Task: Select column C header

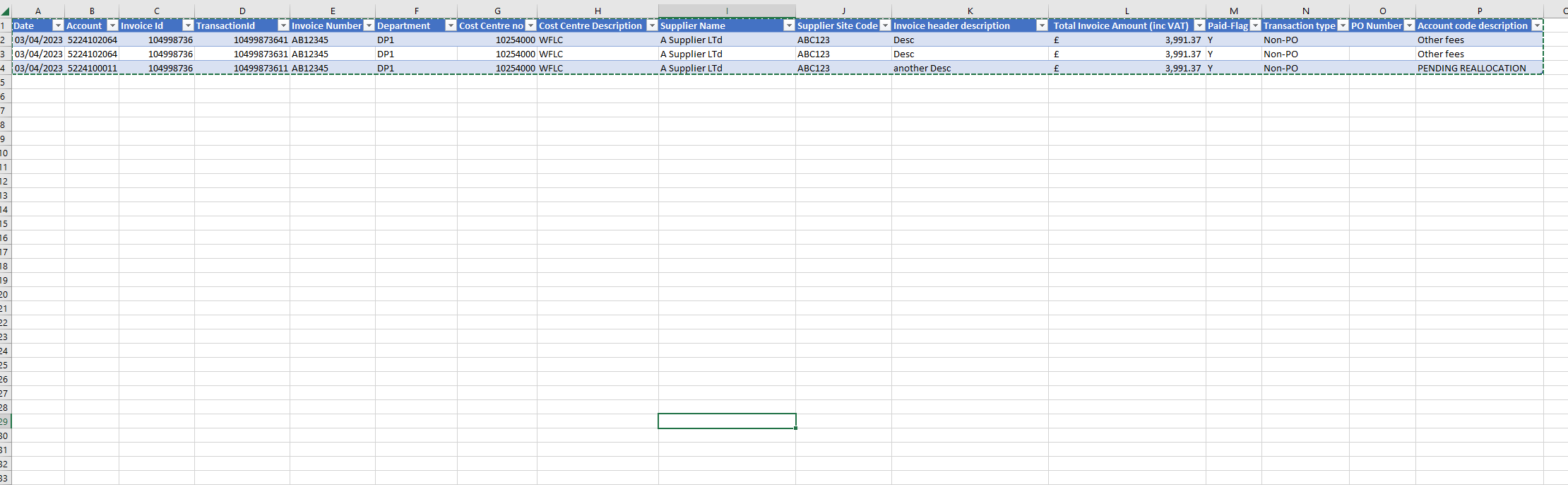Action: point(157,11)
